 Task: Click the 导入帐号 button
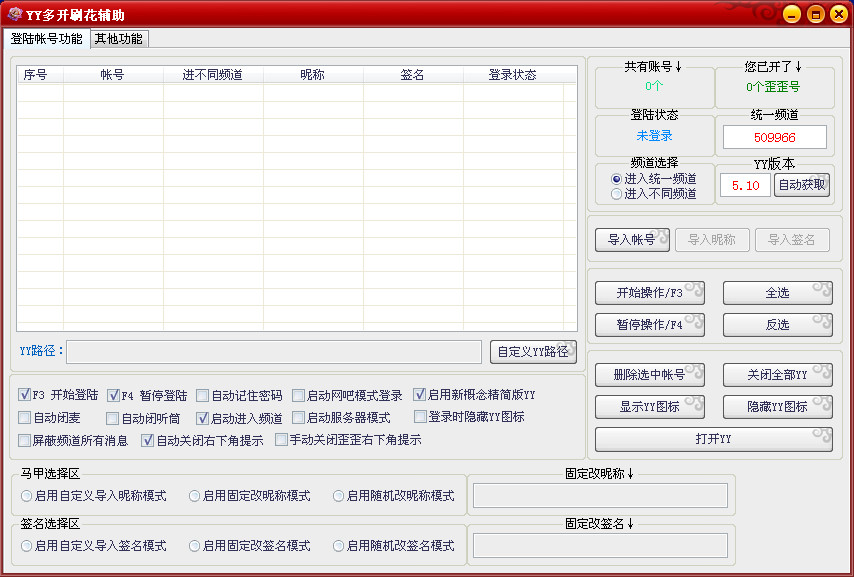tap(632, 240)
